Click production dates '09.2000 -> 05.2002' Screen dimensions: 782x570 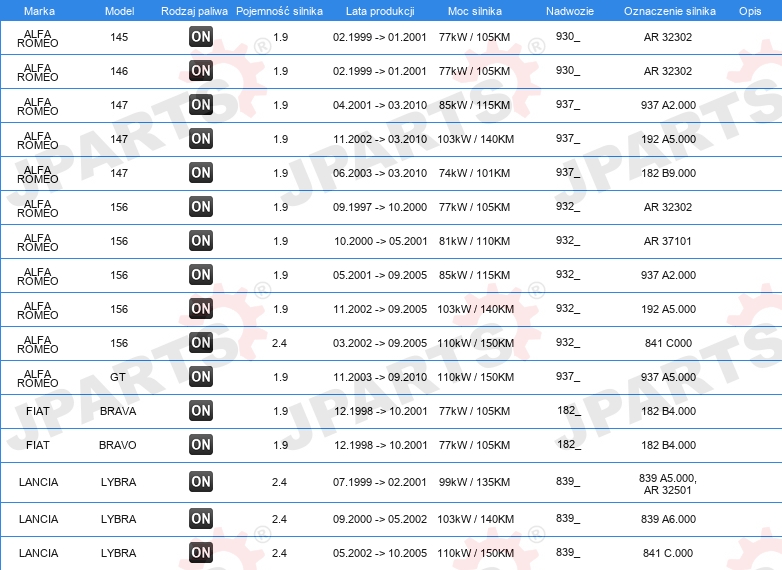[380, 519]
